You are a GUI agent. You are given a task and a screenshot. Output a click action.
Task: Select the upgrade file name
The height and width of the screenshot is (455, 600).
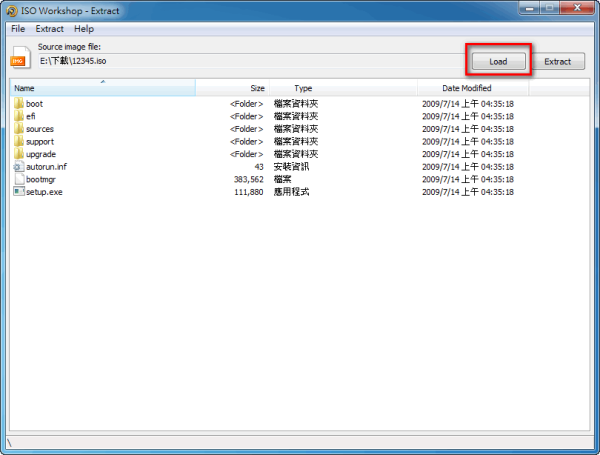coord(41,154)
